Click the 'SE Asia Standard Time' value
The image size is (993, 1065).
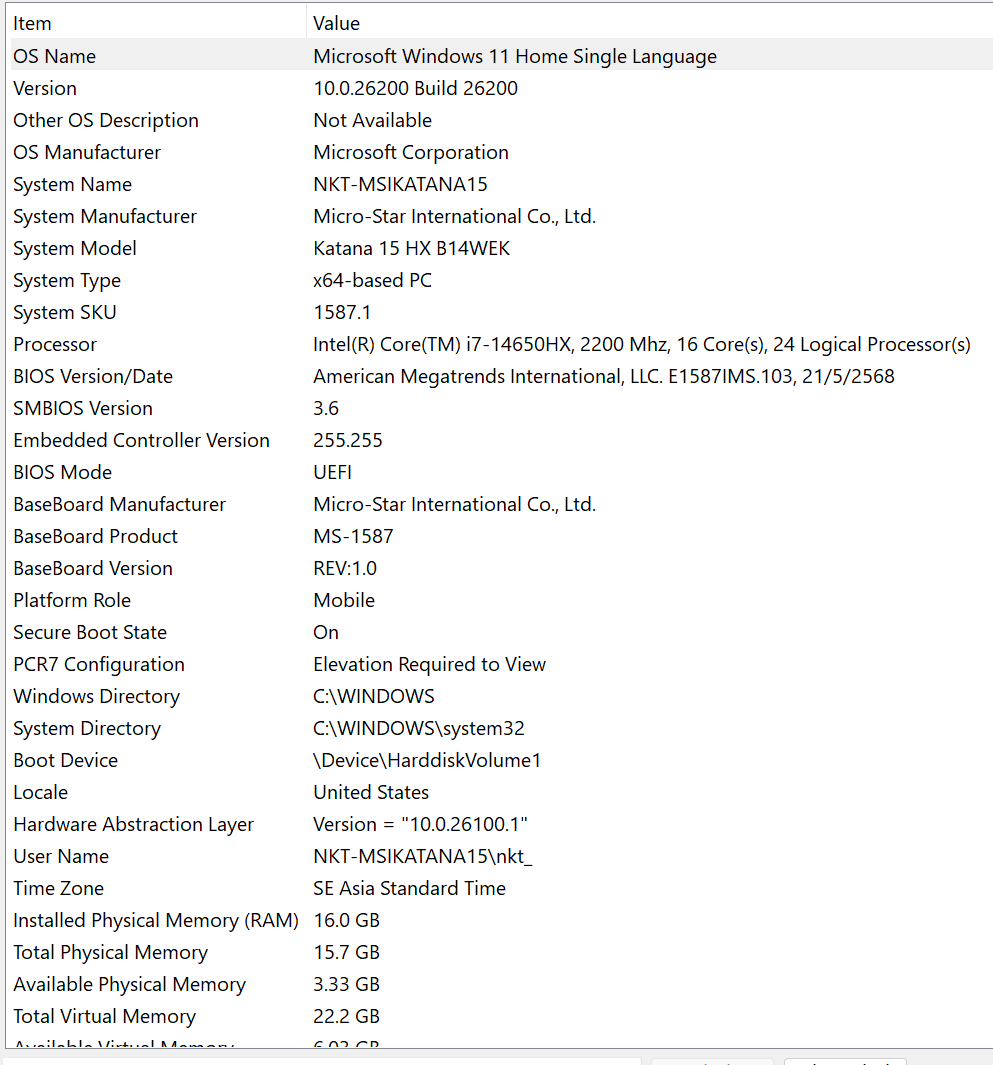[410, 888]
